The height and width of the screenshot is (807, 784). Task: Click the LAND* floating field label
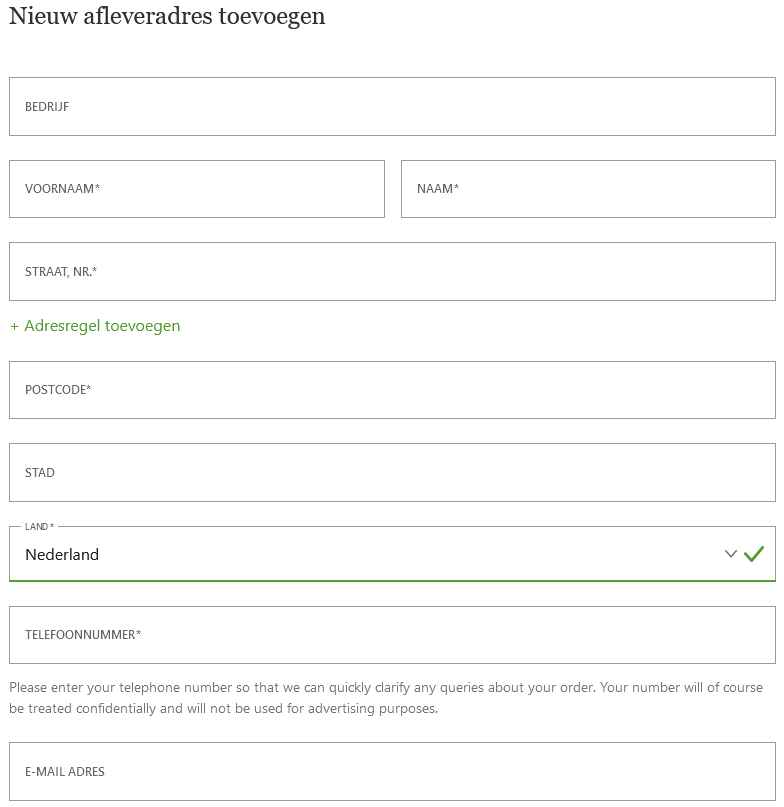(40, 527)
